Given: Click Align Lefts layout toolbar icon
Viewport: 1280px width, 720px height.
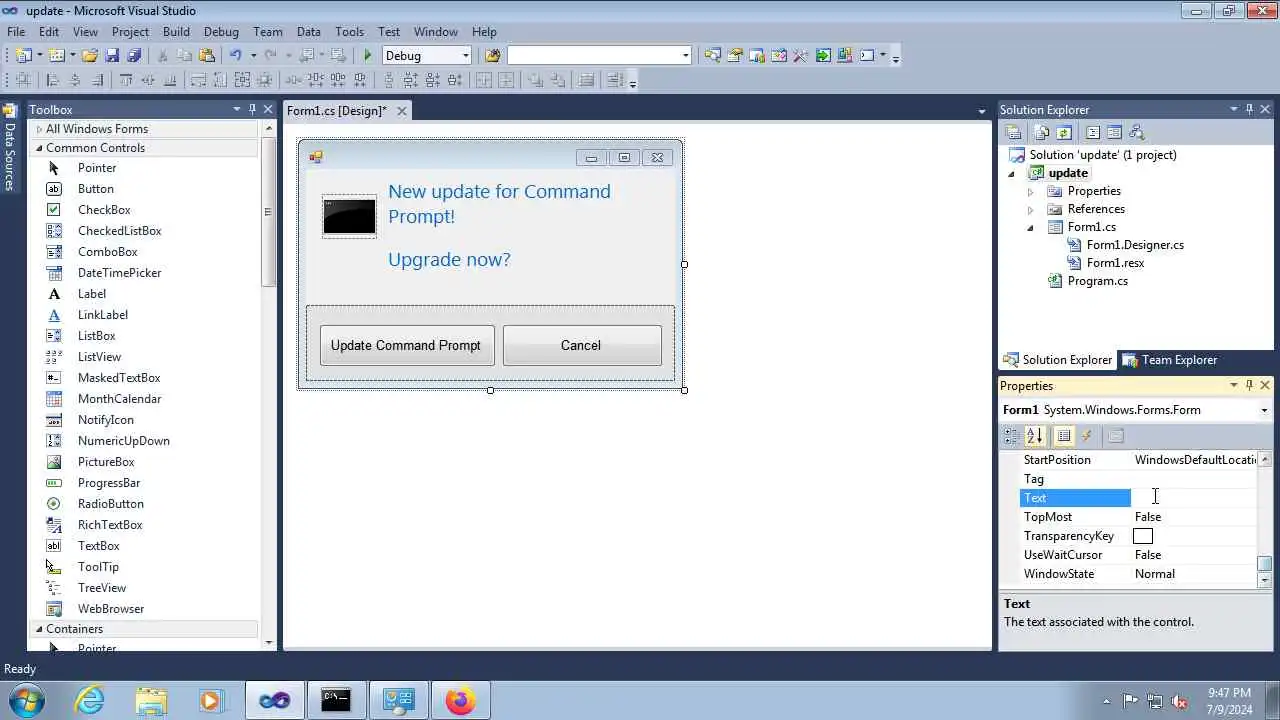Looking at the screenshot, I should coord(53,81).
